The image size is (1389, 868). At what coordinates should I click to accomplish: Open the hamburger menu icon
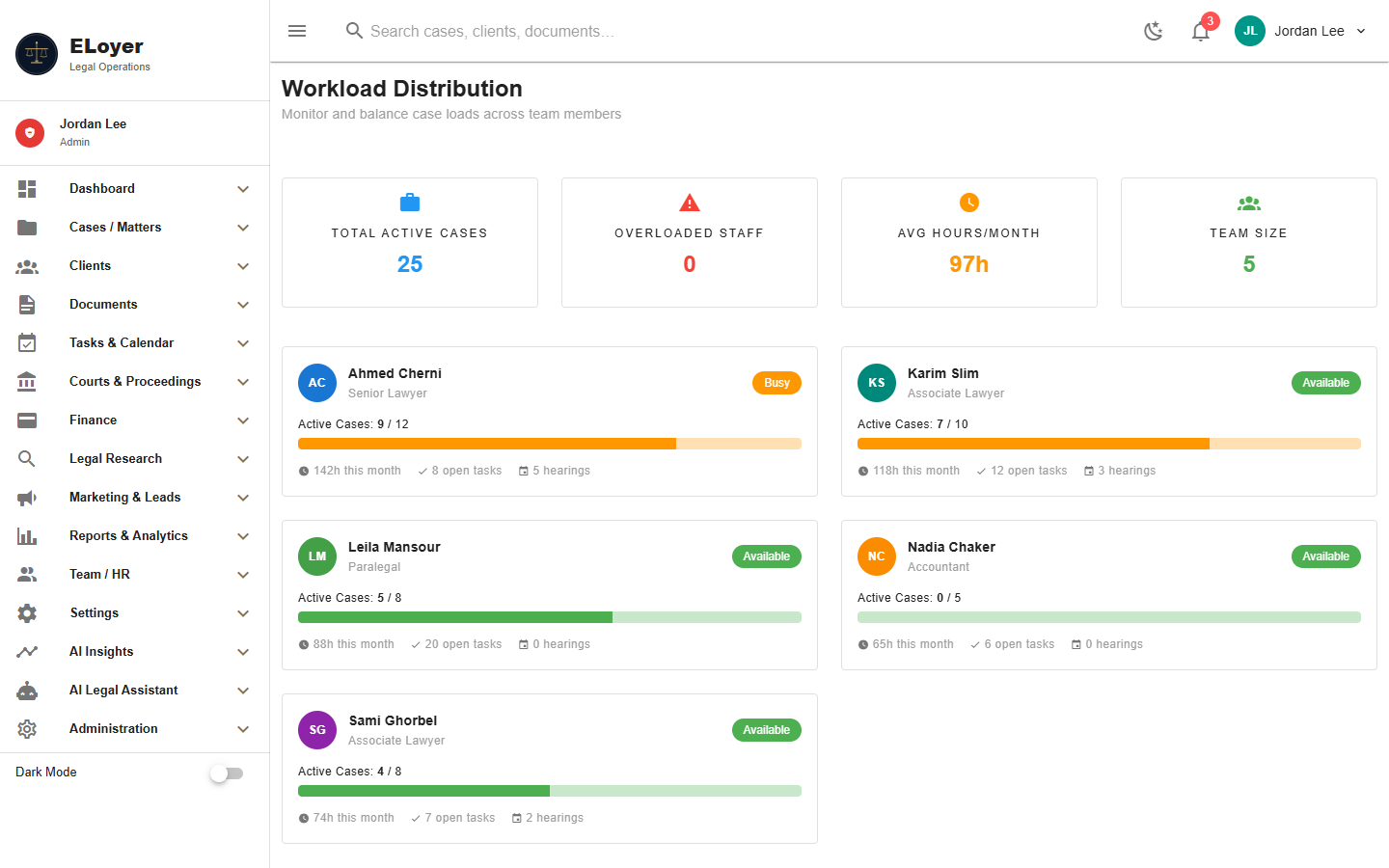(297, 31)
